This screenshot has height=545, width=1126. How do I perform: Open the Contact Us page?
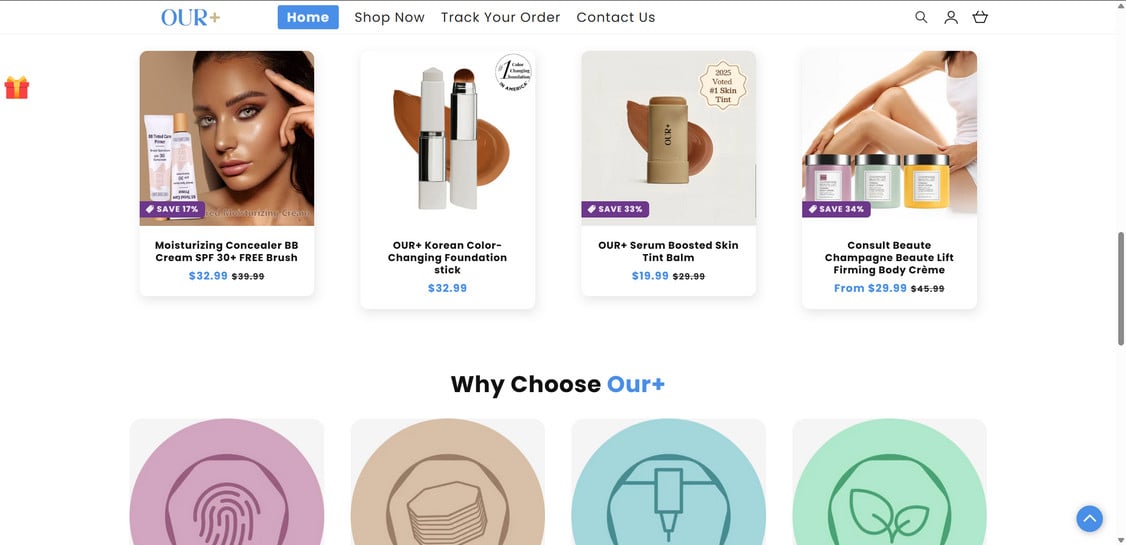click(x=616, y=17)
